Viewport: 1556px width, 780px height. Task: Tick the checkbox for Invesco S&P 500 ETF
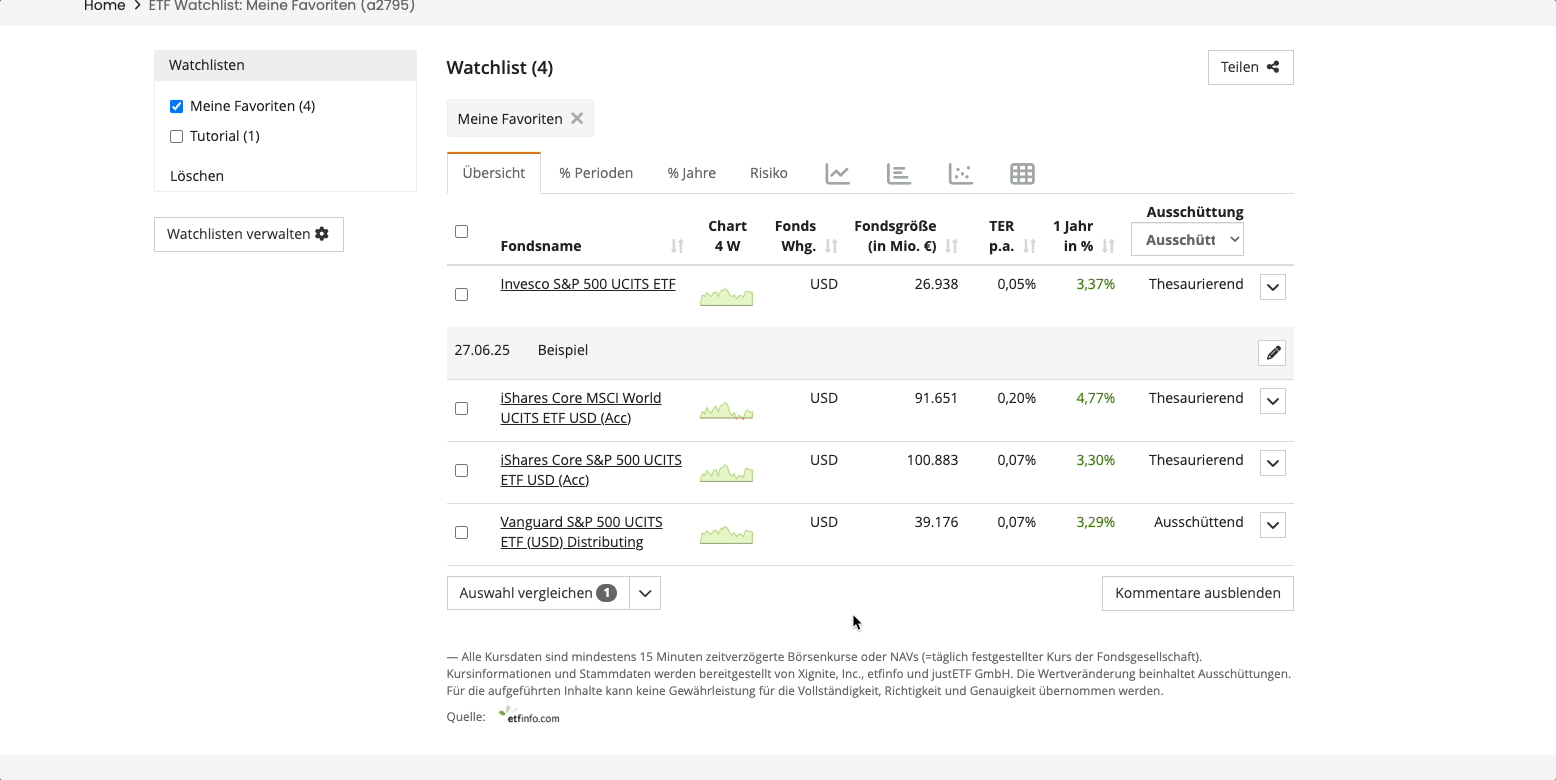point(461,295)
